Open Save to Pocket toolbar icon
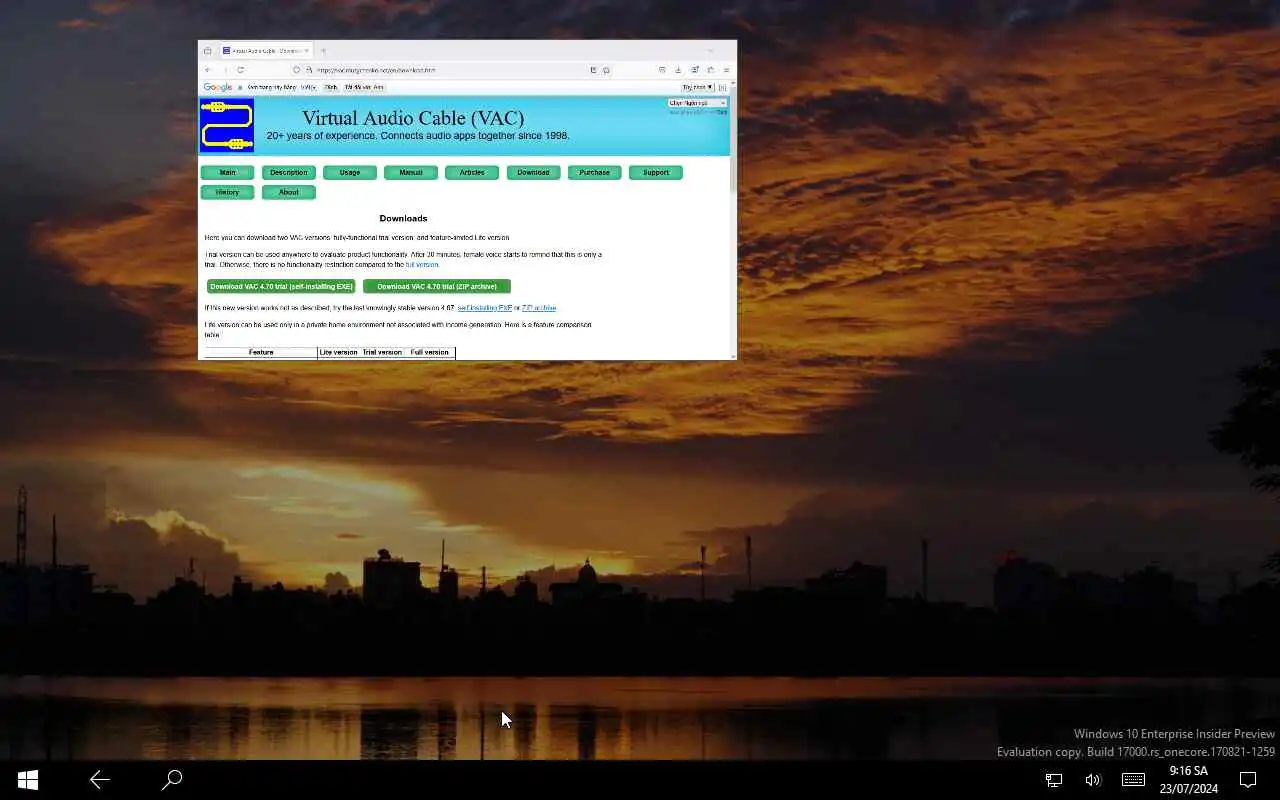1280x800 pixels. pos(662,70)
